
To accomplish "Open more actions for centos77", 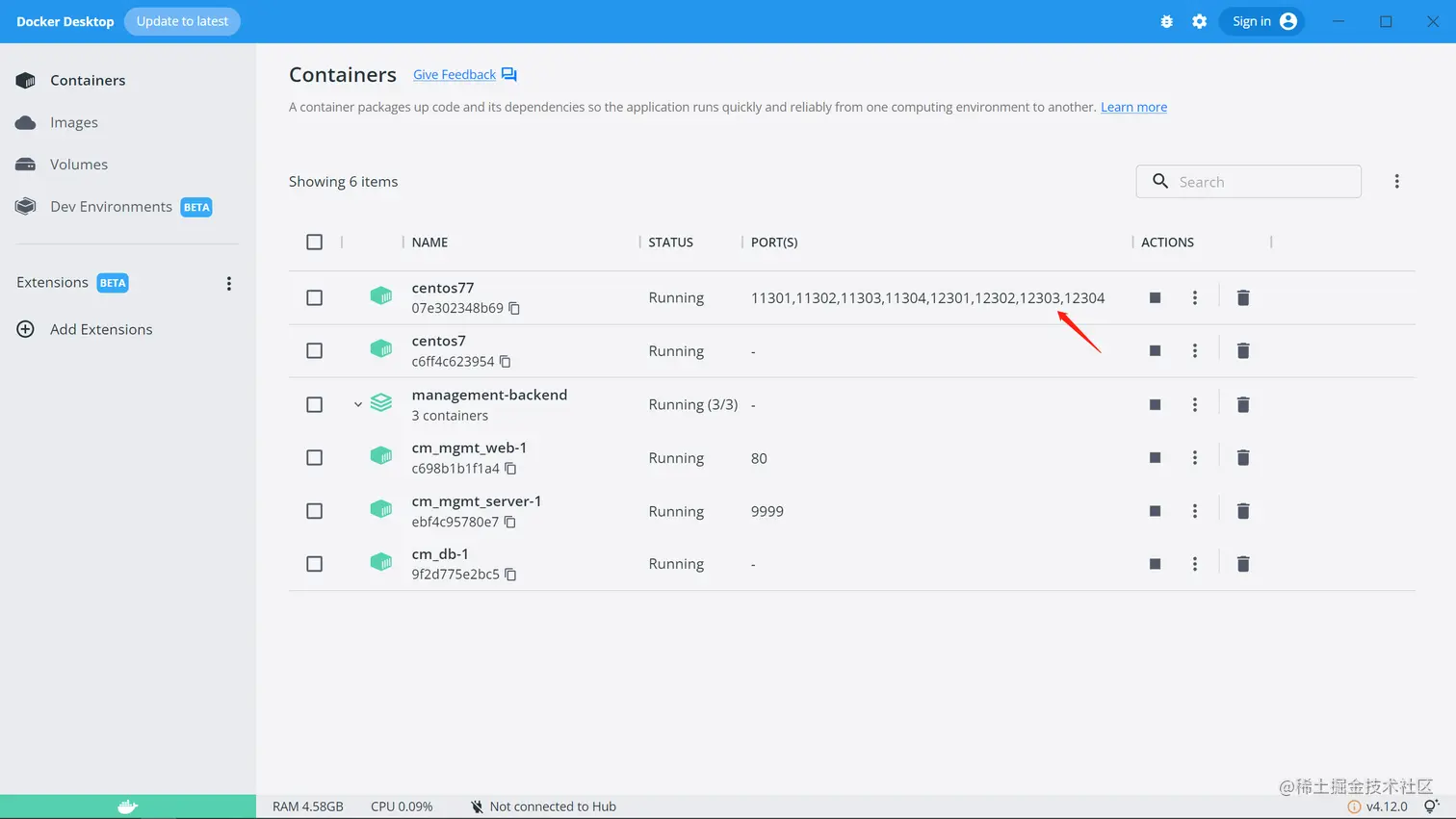I will click(x=1195, y=297).
